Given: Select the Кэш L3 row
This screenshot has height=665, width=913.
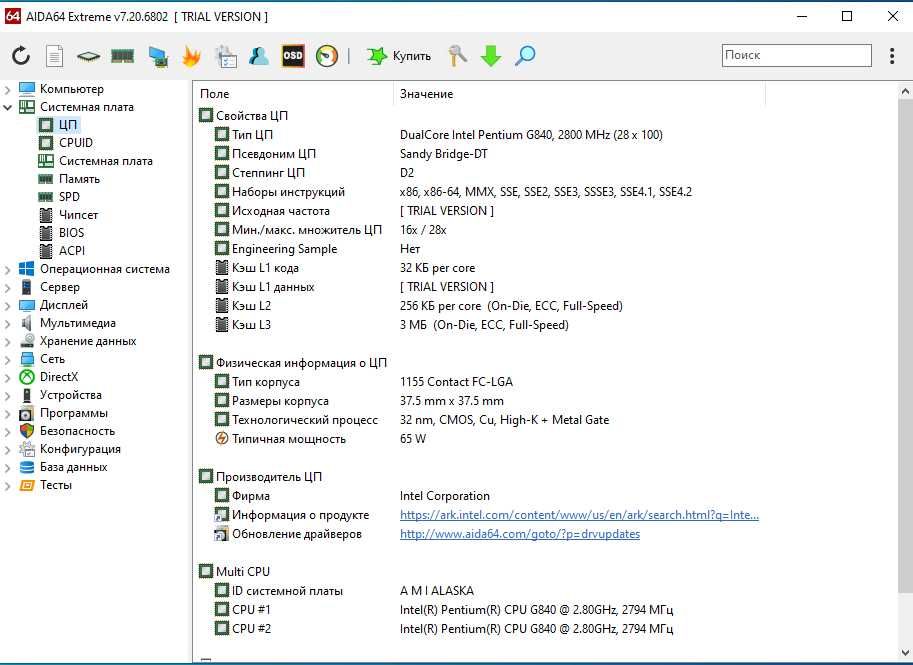Looking at the screenshot, I should pyautogui.click(x=392, y=324).
